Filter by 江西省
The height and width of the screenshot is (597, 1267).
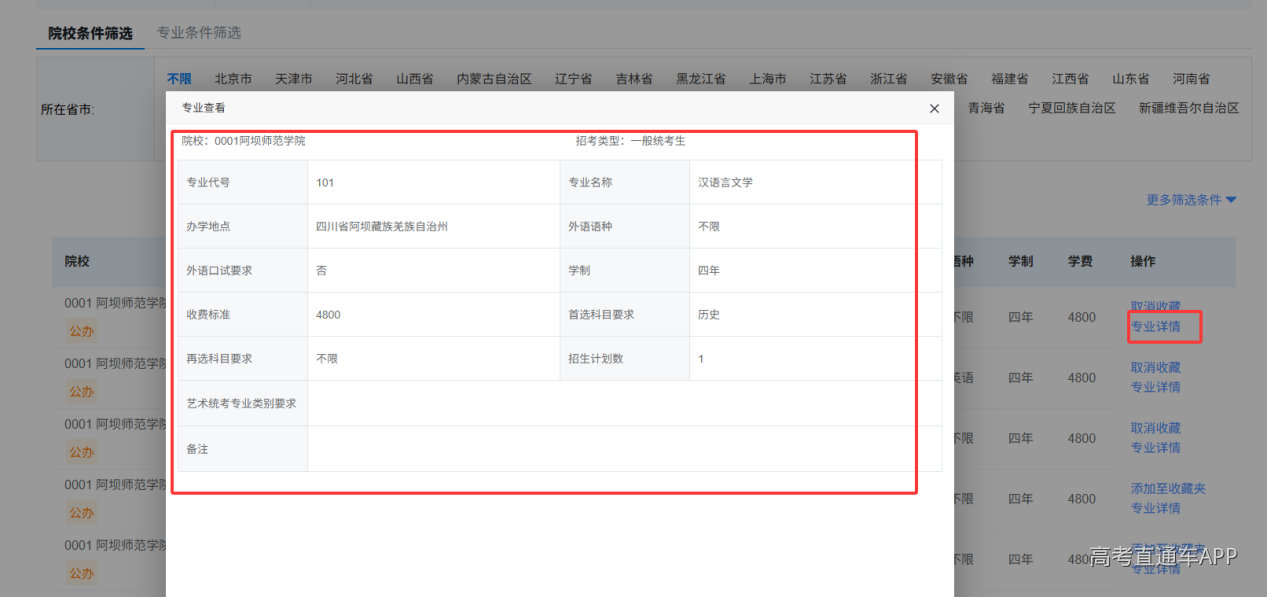click(x=1070, y=78)
